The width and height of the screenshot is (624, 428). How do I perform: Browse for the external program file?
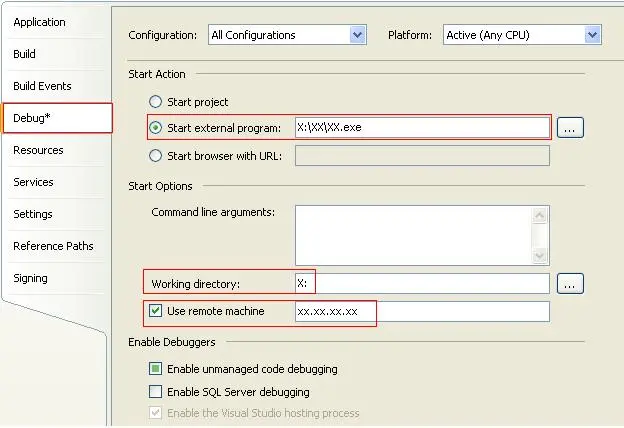570,128
